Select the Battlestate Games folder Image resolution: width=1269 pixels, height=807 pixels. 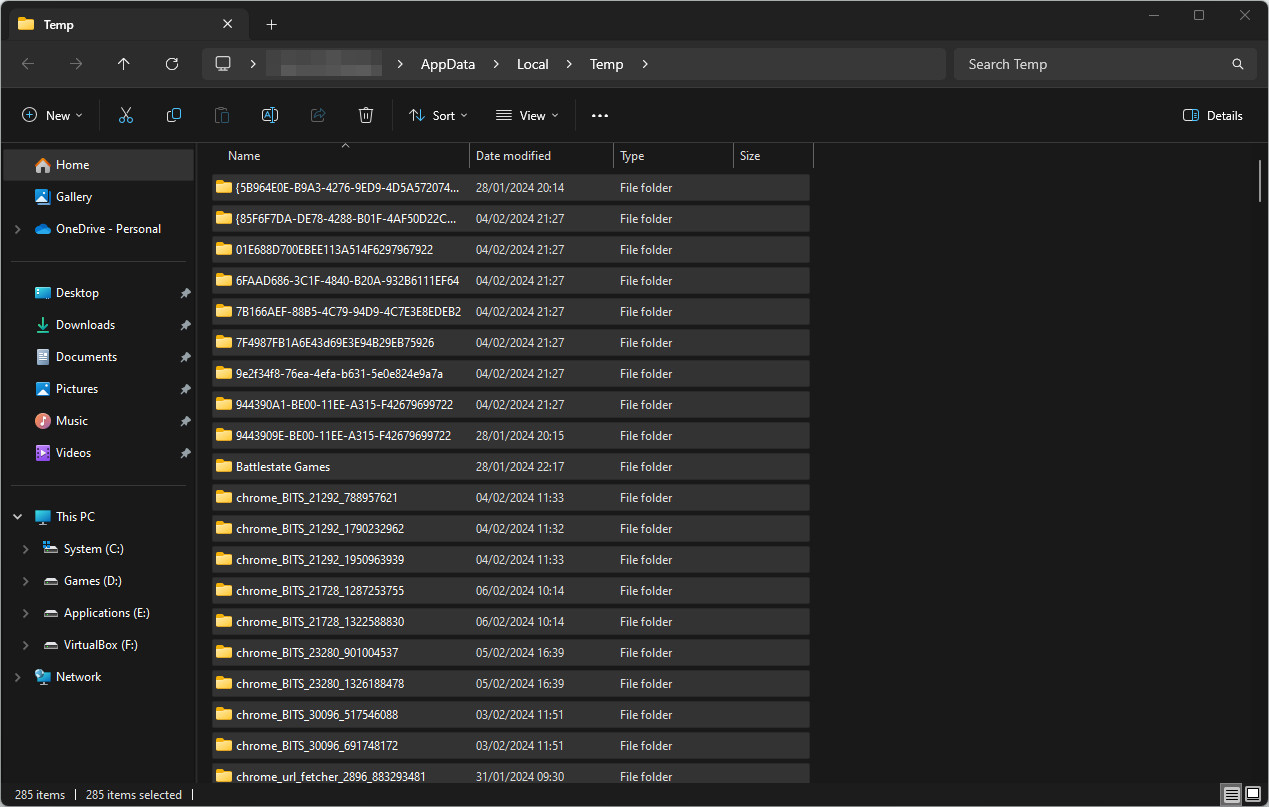(x=283, y=467)
